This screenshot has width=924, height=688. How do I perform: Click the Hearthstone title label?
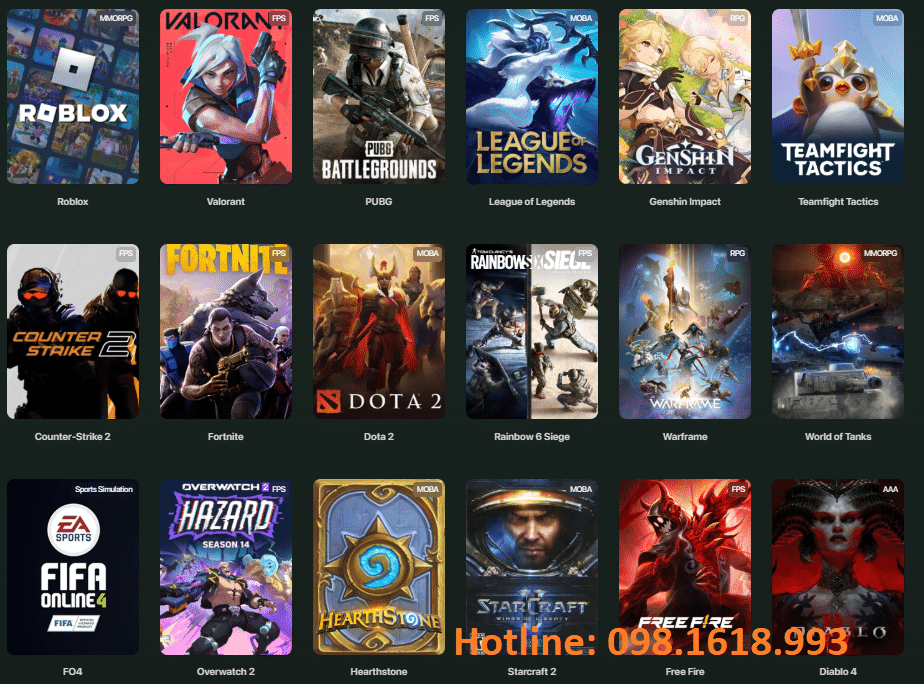point(379,672)
